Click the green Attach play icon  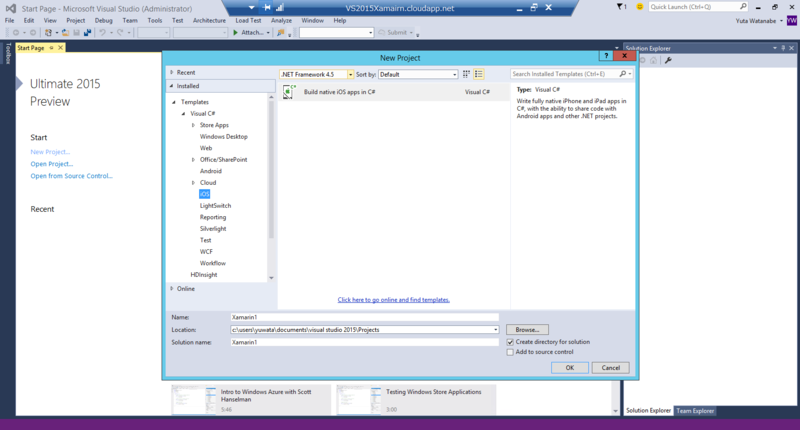235,33
